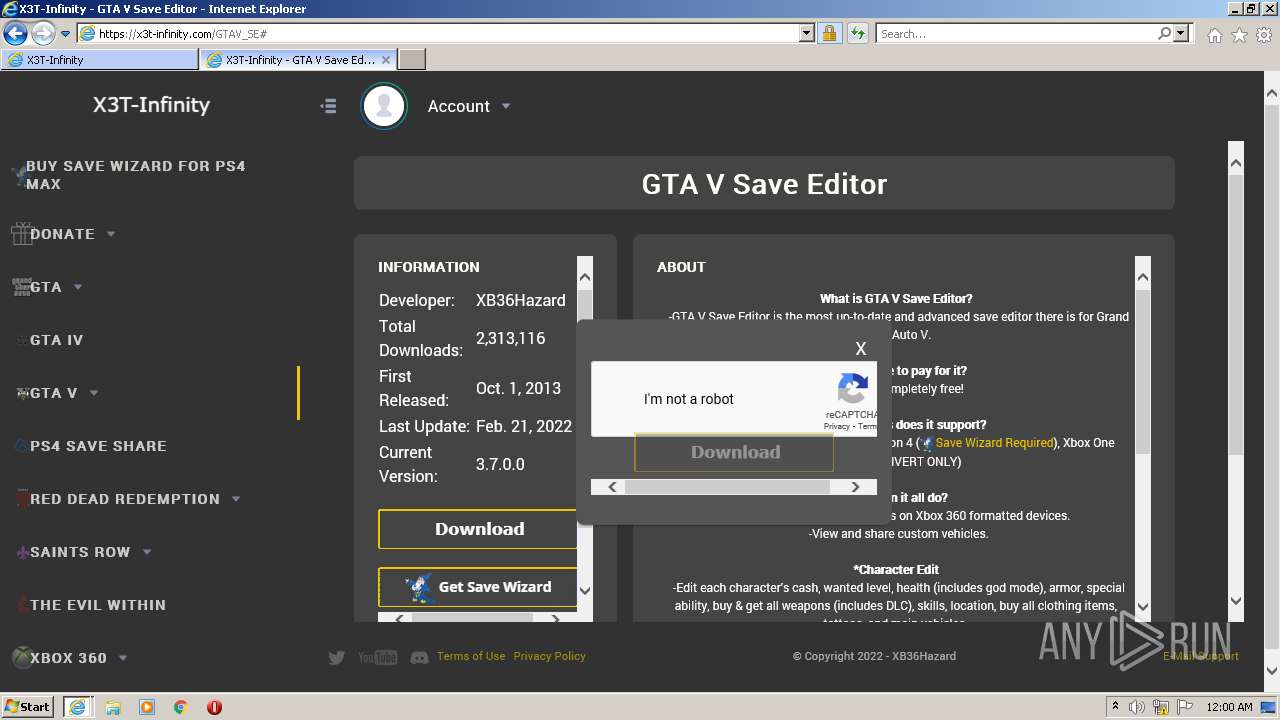This screenshot has height=720, width=1280.
Task: Open GTA IV in the sidebar
Action: coord(56,340)
